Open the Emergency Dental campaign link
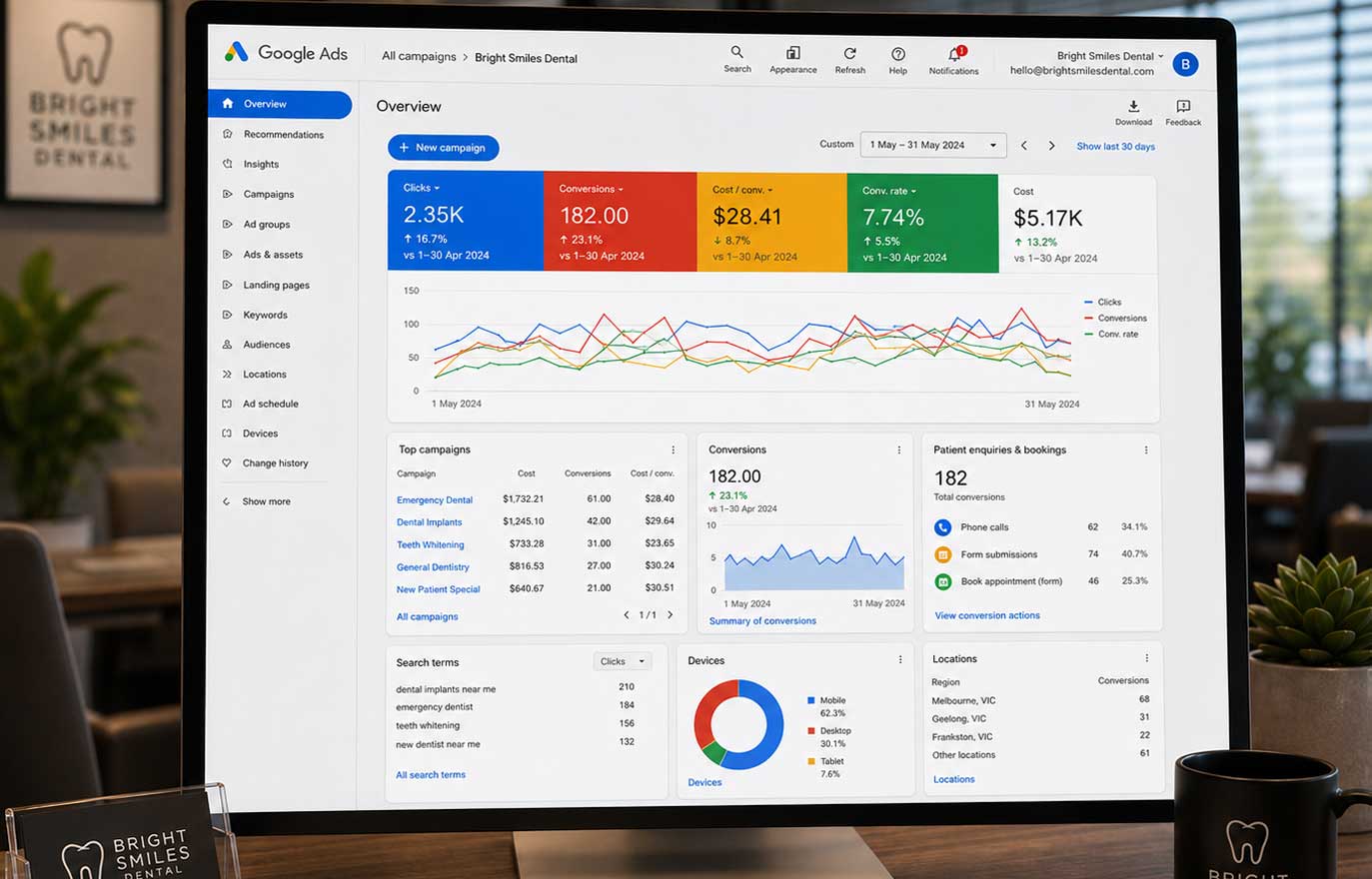 click(x=435, y=499)
